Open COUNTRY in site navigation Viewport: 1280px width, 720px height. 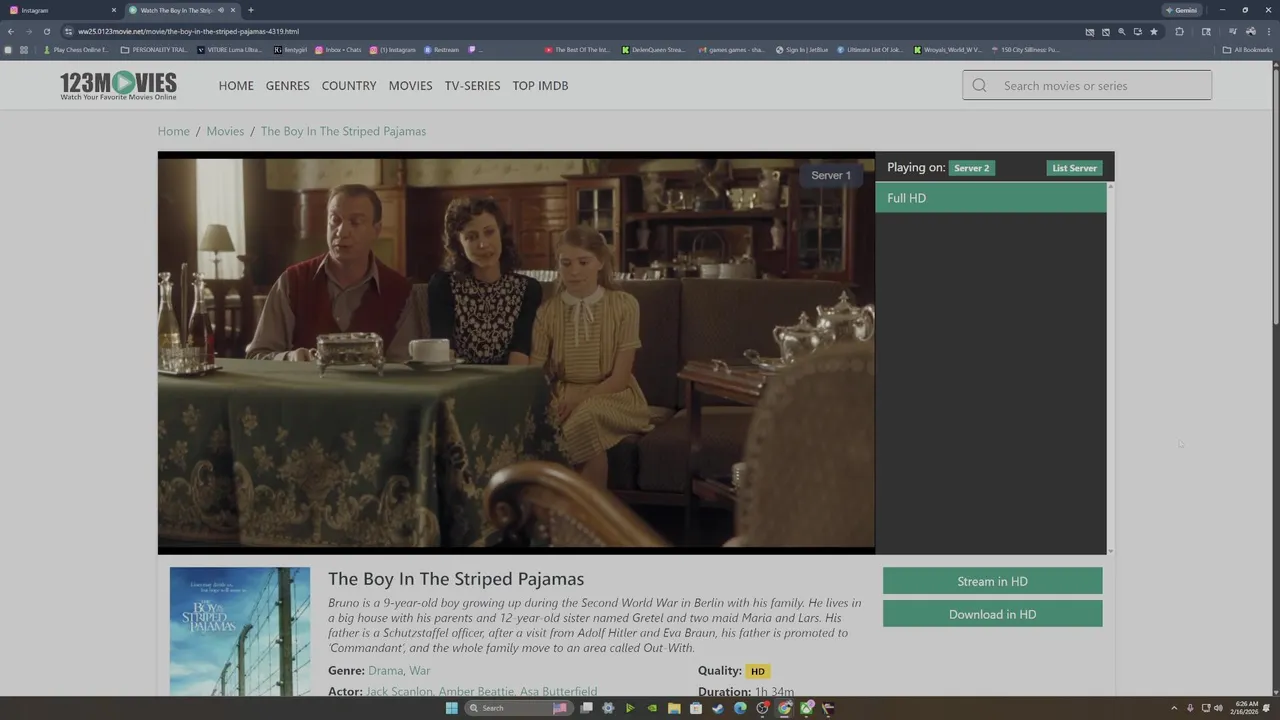[x=349, y=86]
